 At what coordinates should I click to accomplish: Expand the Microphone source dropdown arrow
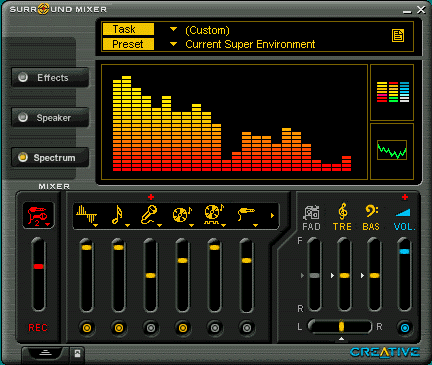pos(160,226)
